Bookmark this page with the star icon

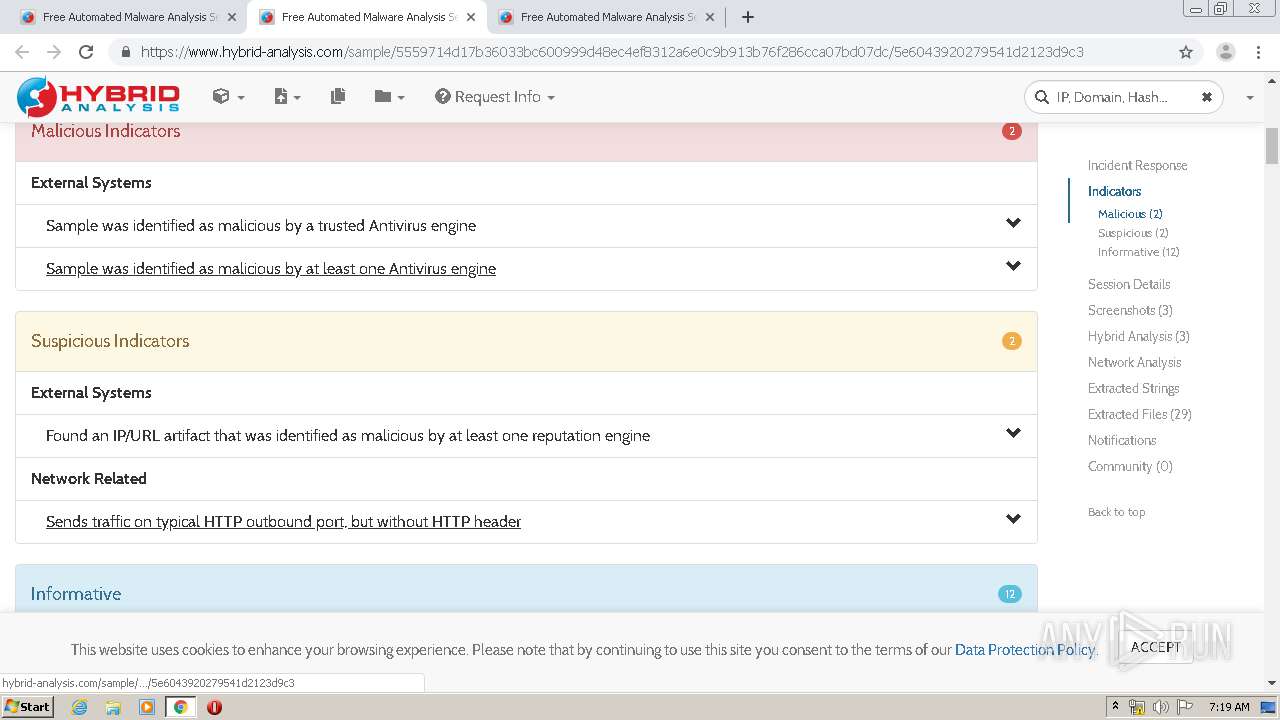pos(1186,52)
